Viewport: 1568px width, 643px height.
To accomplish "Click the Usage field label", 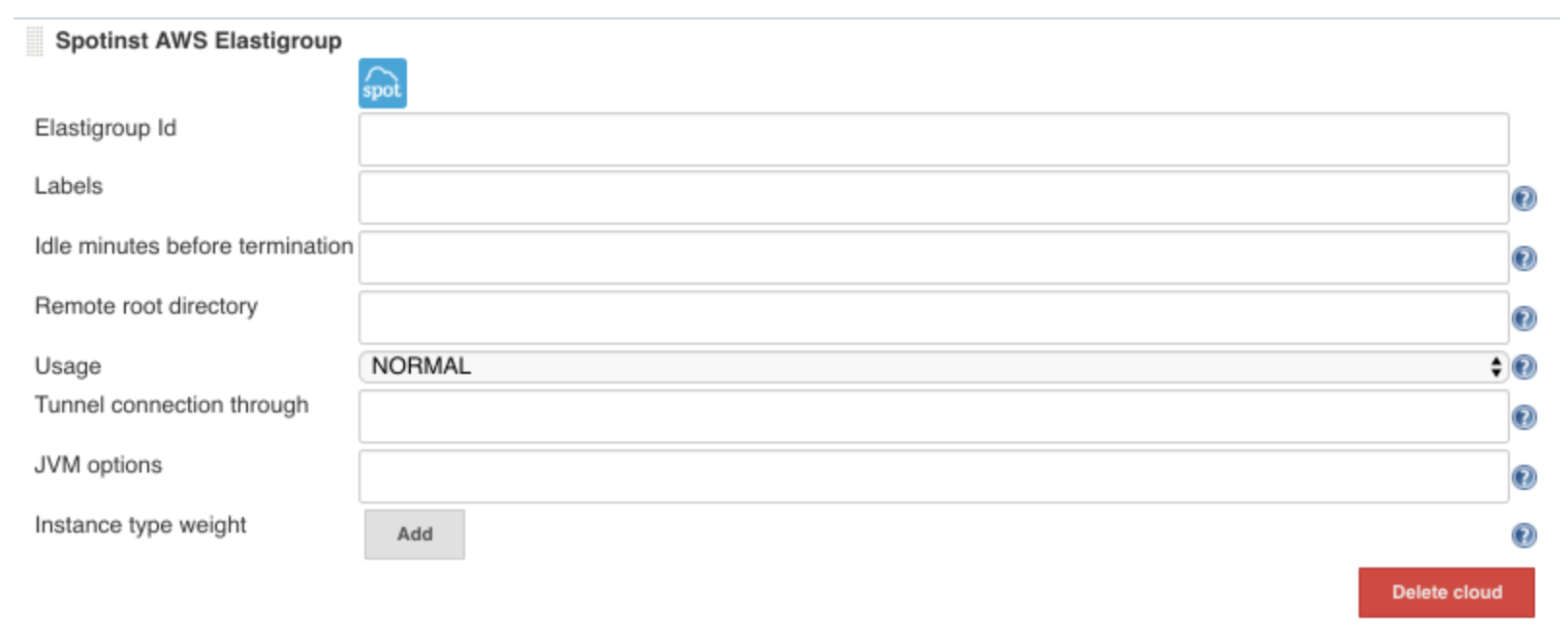I will point(68,366).
